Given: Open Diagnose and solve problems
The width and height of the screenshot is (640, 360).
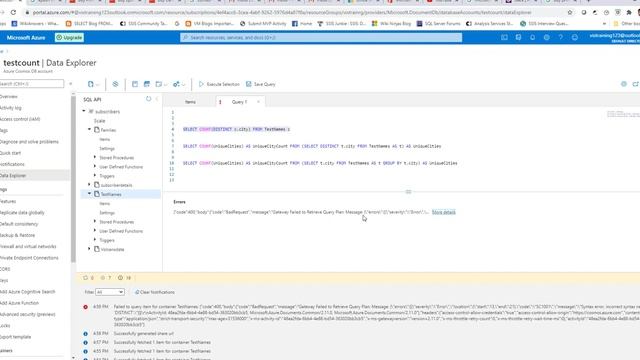Looking at the screenshot, I should [x=29, y=142].
